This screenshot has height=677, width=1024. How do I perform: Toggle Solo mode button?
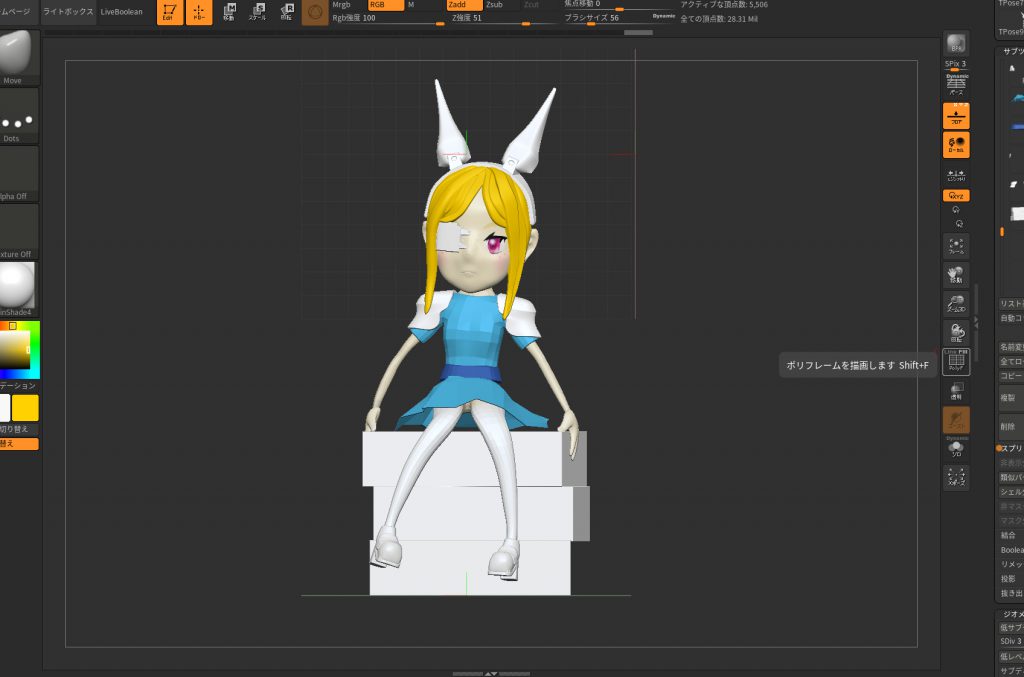pyautogui.click(x=957, y=448)
